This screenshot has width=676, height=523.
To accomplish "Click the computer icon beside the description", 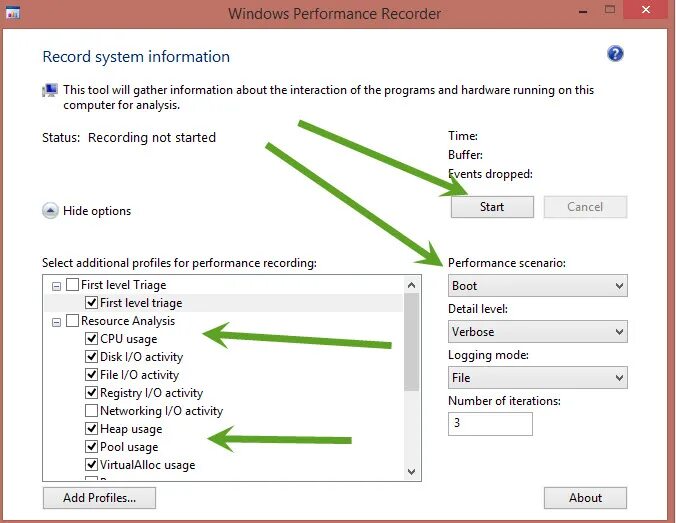I will pos(50,90).
